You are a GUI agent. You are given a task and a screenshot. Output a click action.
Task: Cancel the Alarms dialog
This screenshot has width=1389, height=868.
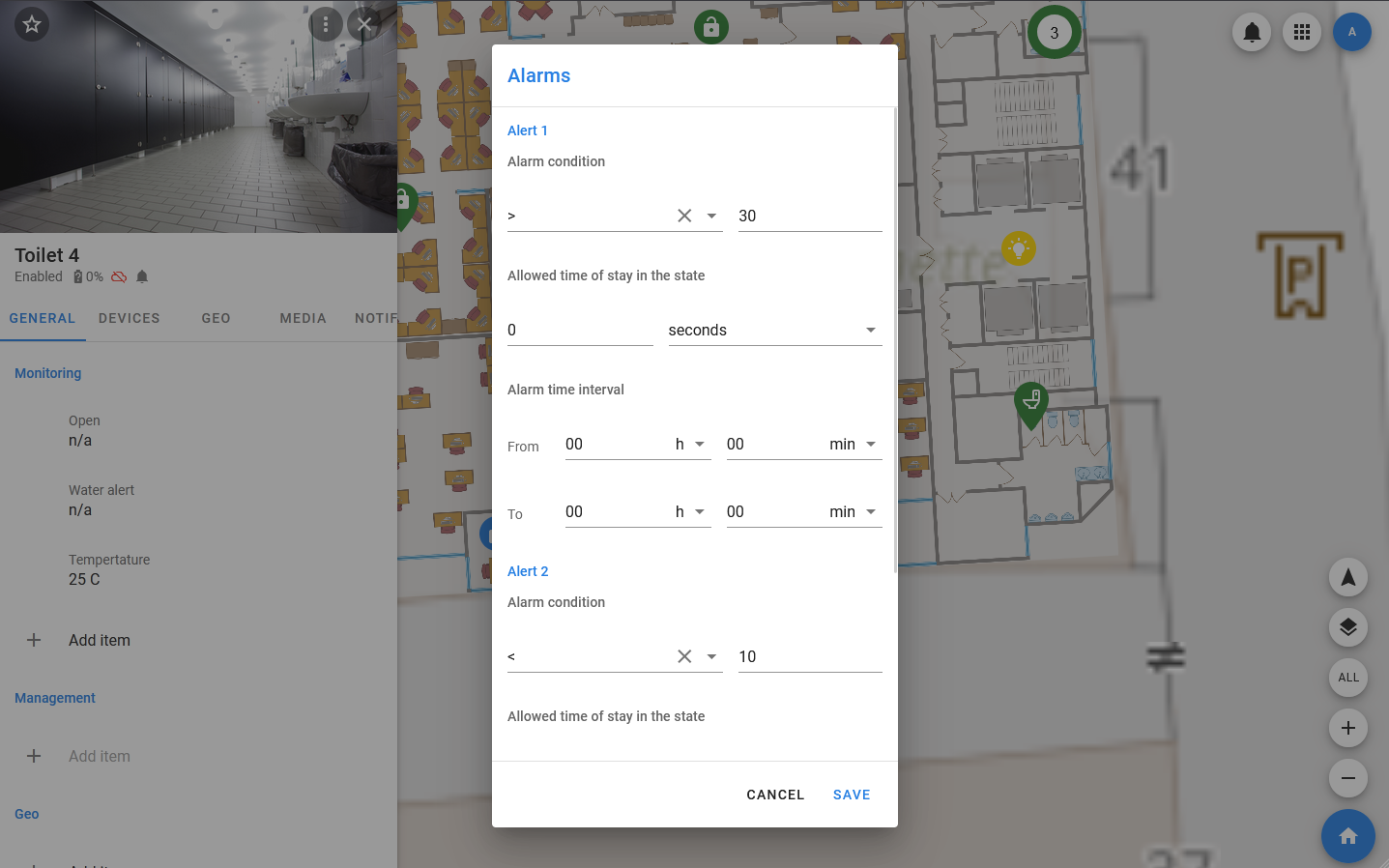(x=775, y=795)
